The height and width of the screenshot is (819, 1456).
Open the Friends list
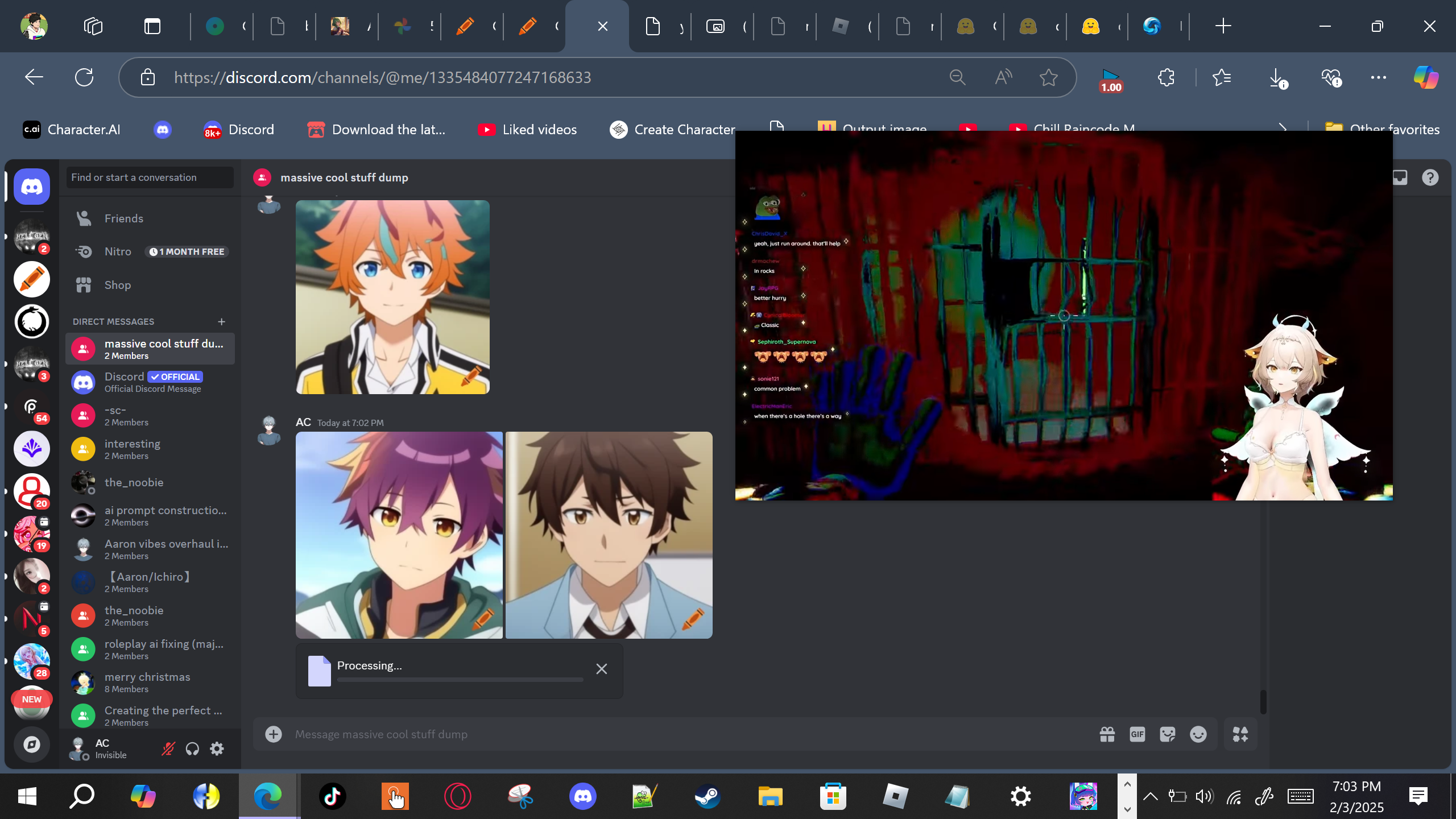tap(150, 218)
